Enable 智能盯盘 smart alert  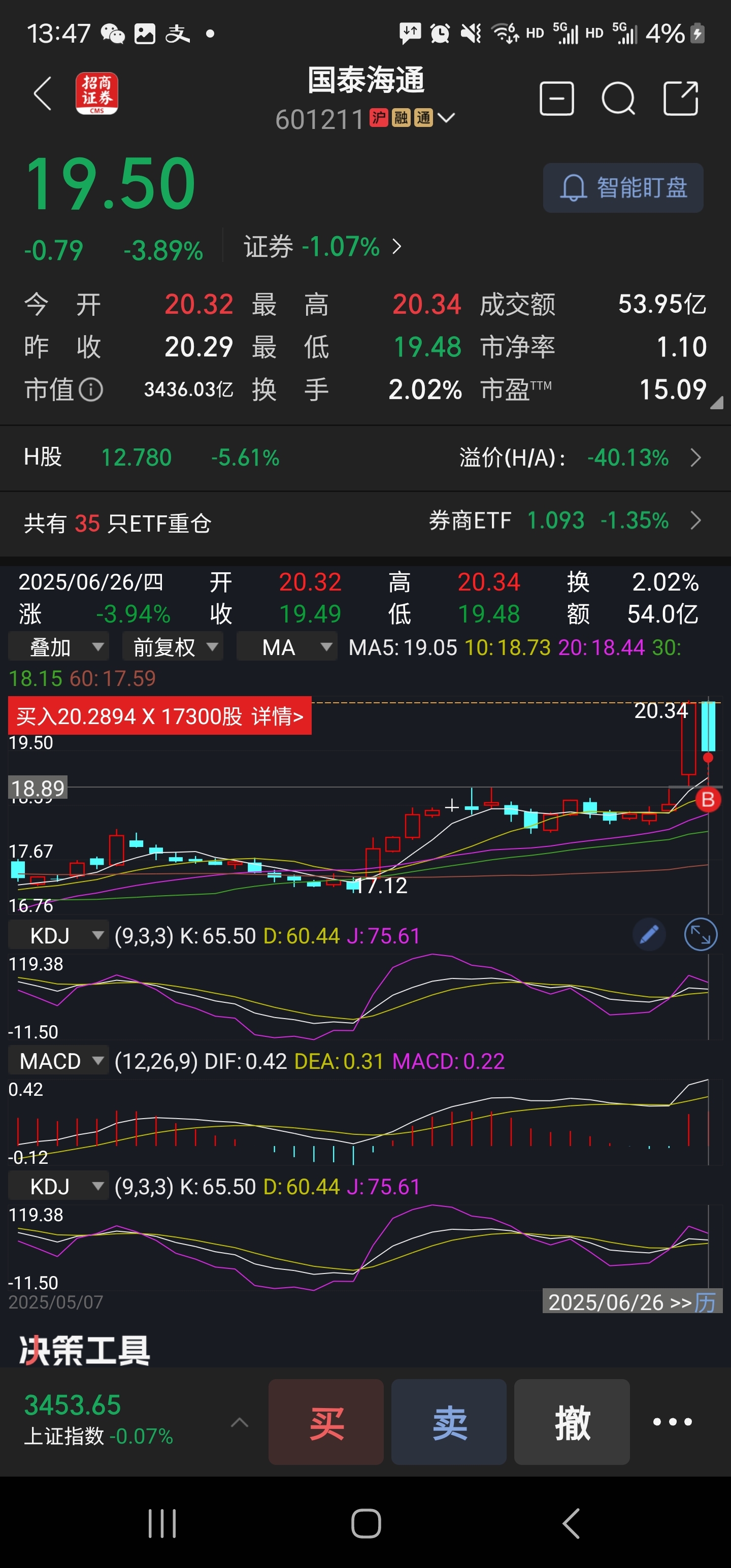click(623, 187)
